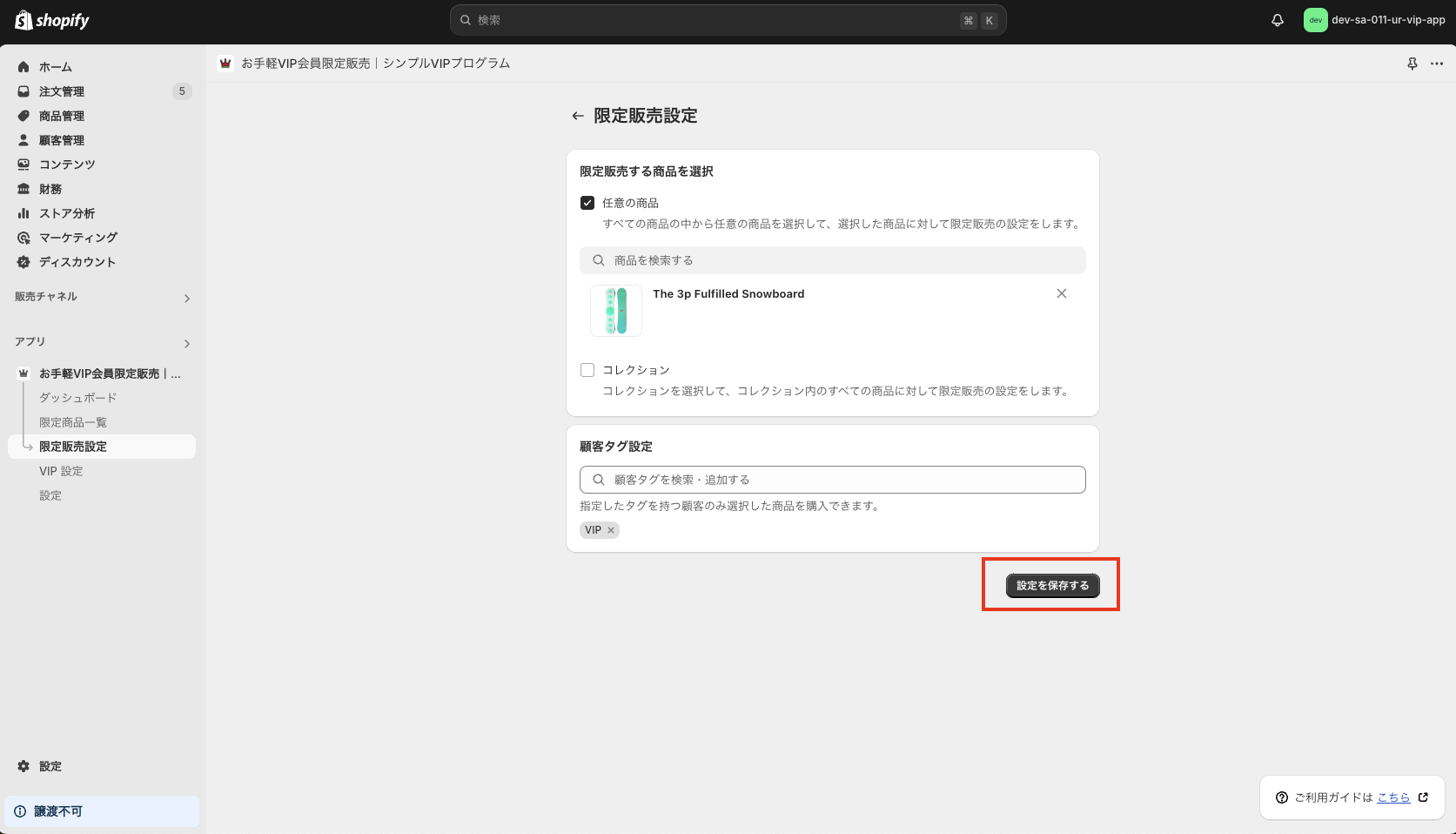
Task: Open ディスカウント from the sidebar
Action: [78, 261]
